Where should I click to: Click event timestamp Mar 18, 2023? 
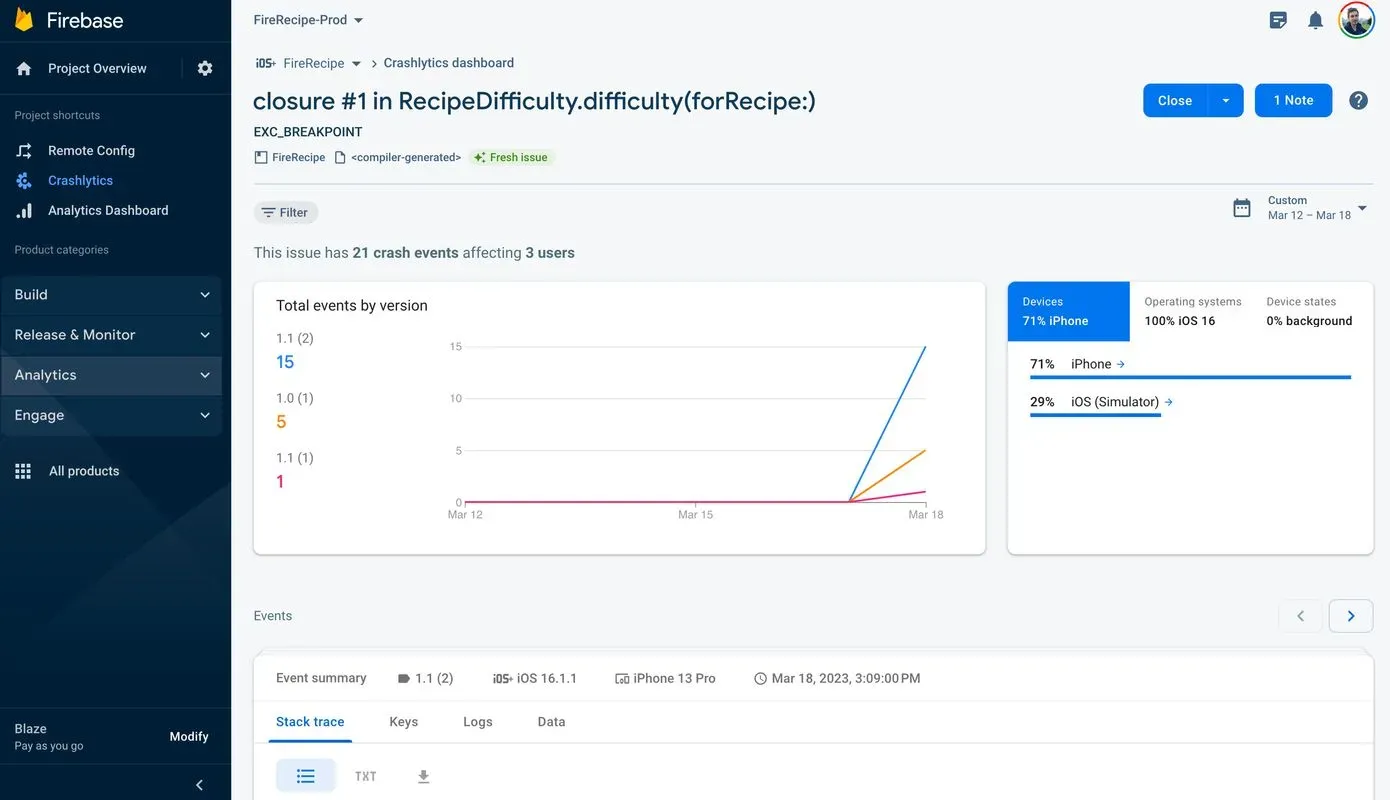pos(837,678)
